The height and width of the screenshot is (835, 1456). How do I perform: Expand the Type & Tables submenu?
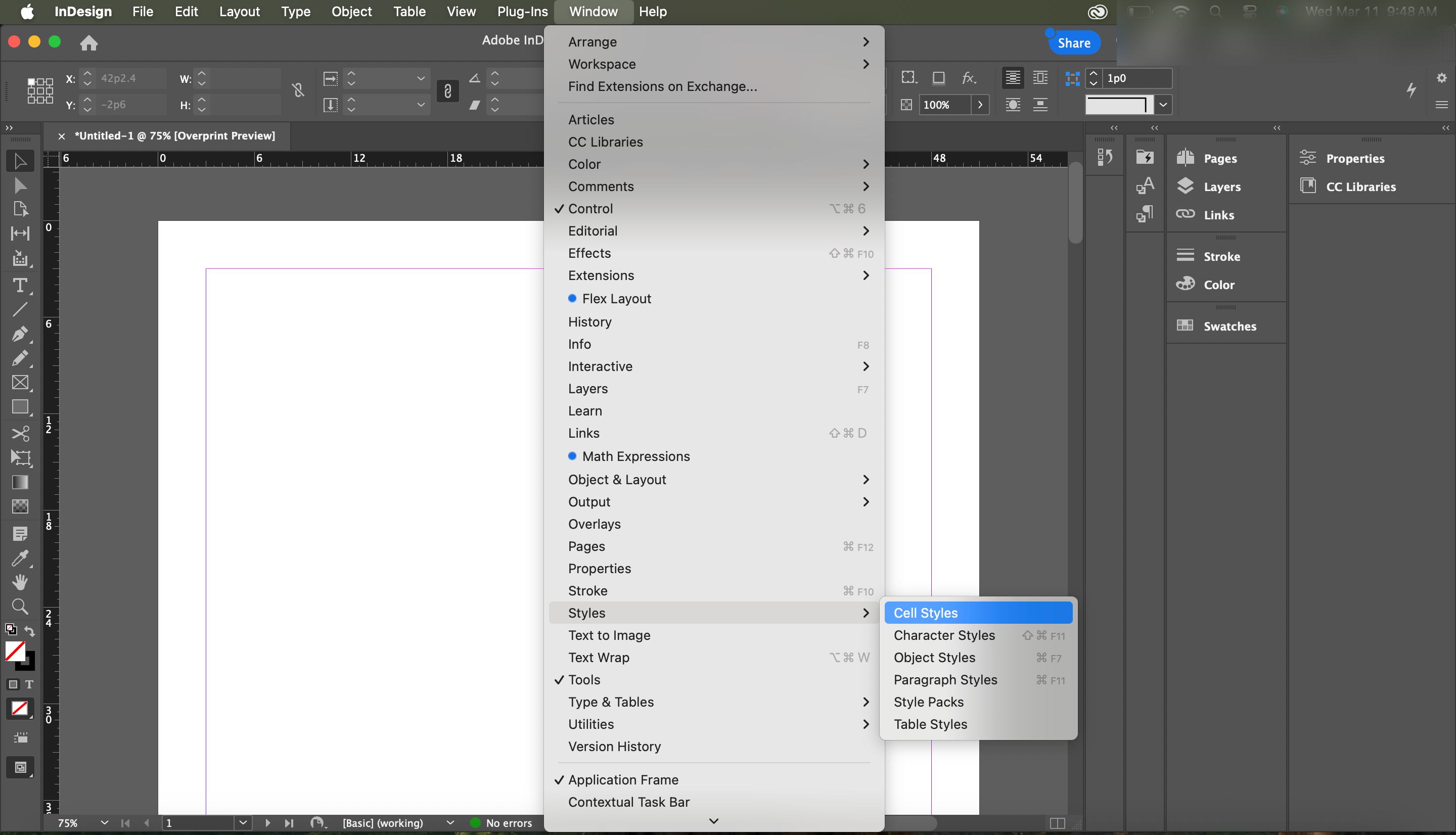(611, 702)
